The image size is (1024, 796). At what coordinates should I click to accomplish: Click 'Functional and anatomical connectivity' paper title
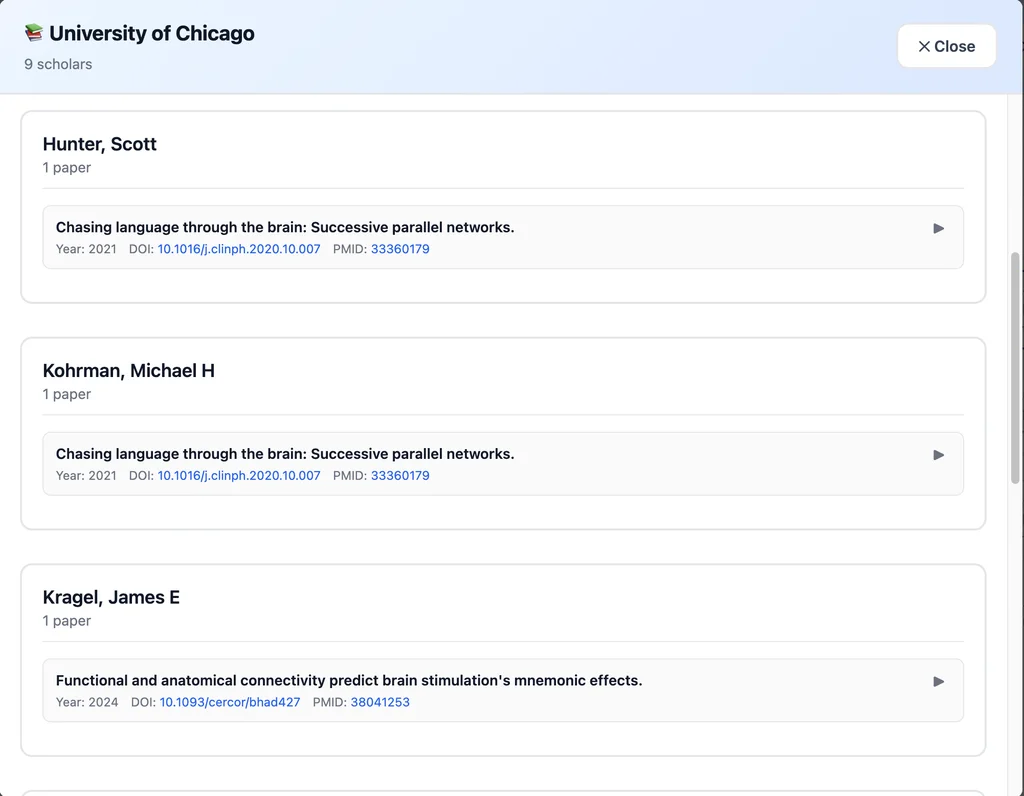coord(349,680)
